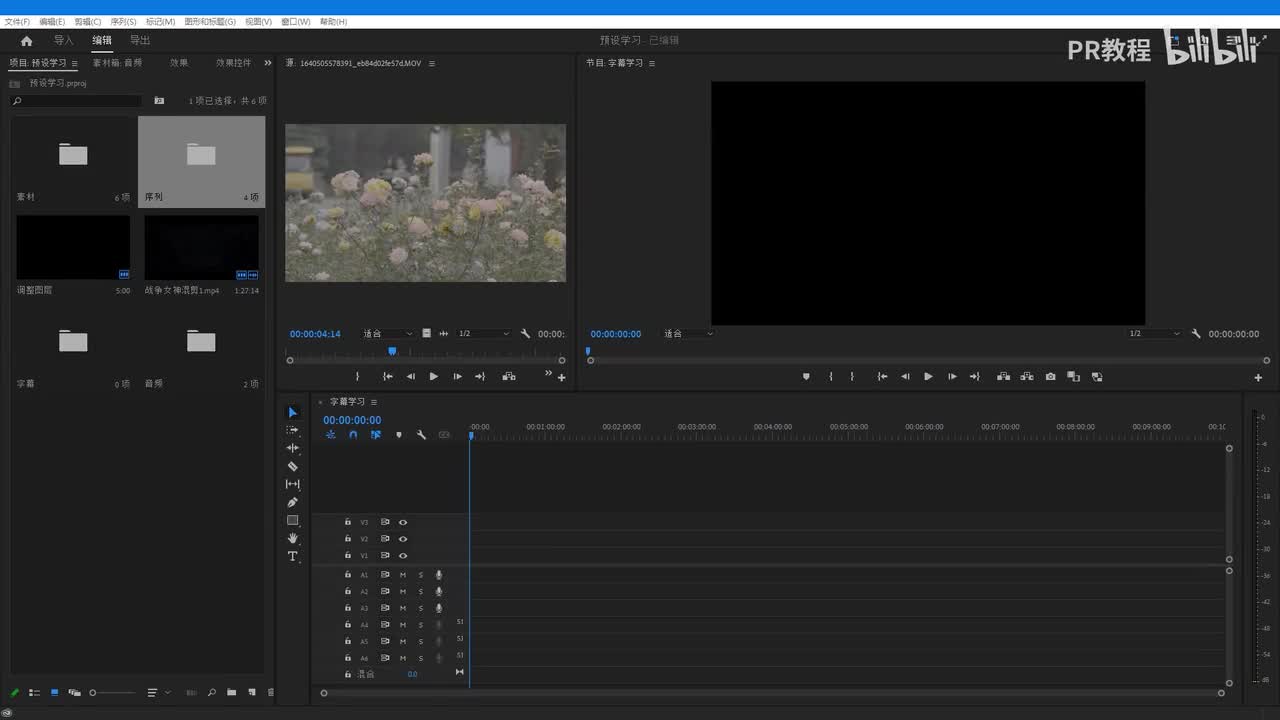Click Export Frame camera icon

pyautogui.click(x=1050, y=377)
